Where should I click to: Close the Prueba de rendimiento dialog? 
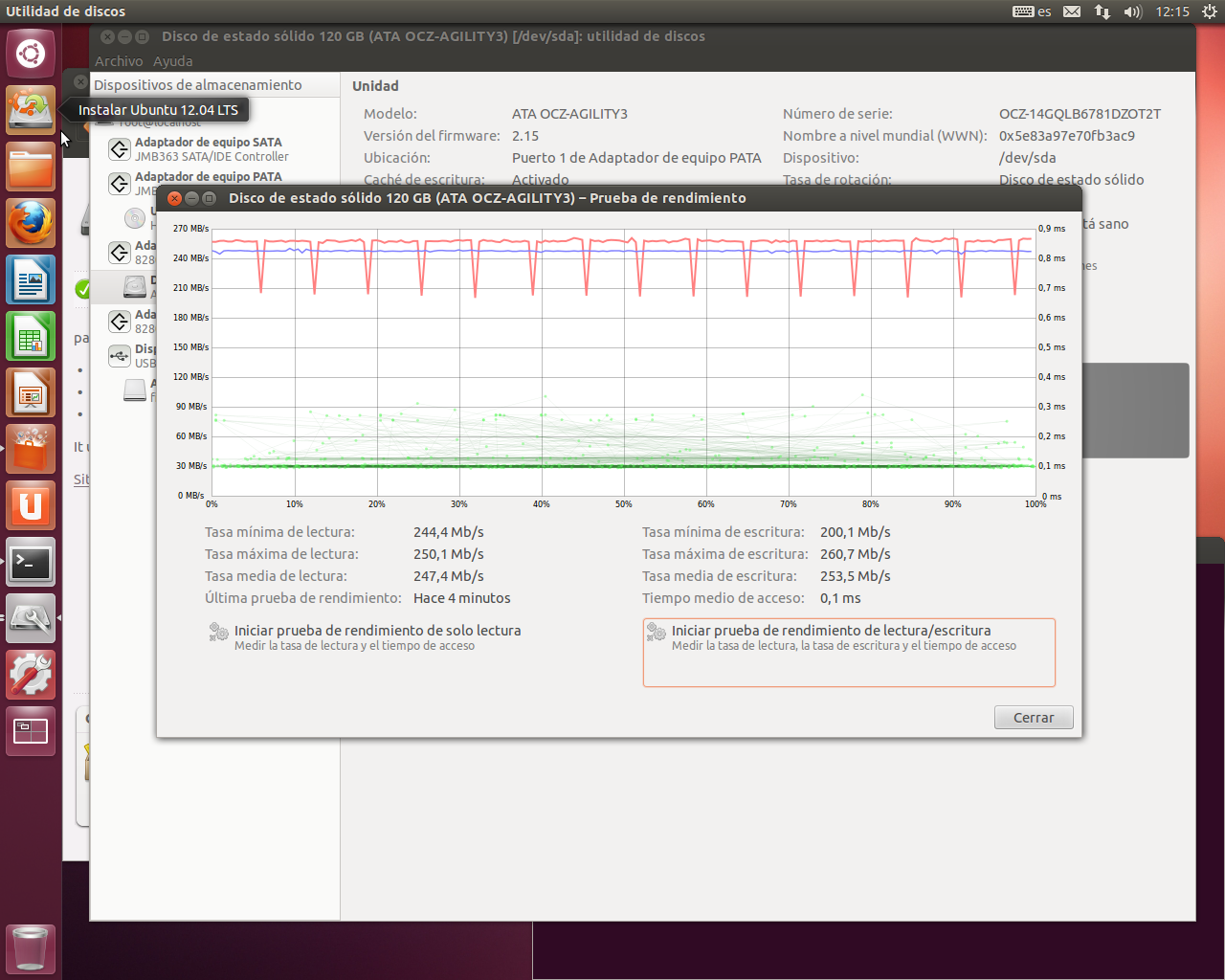point(174,198)
